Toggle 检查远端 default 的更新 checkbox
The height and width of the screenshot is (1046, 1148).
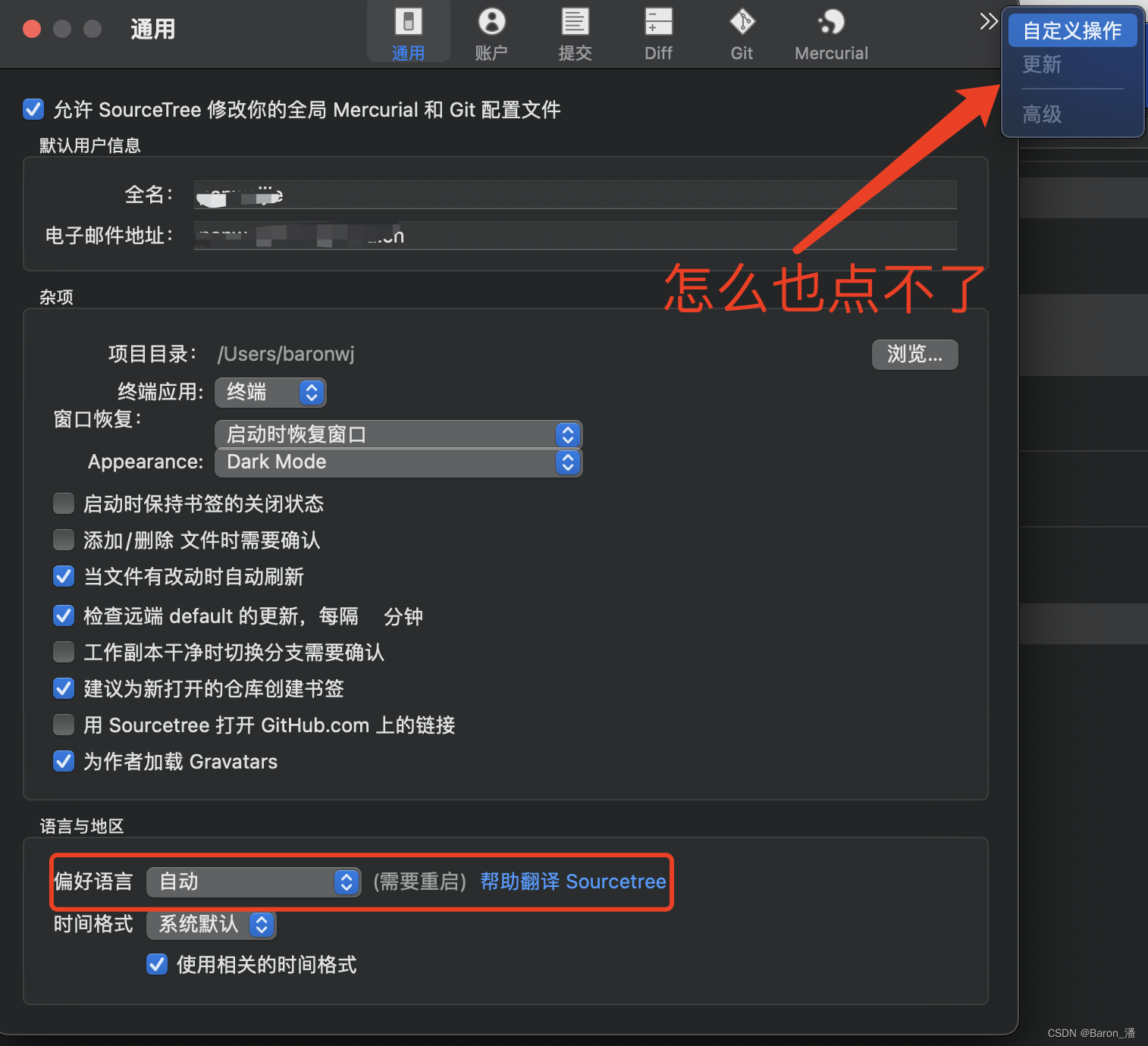[64, 615]
